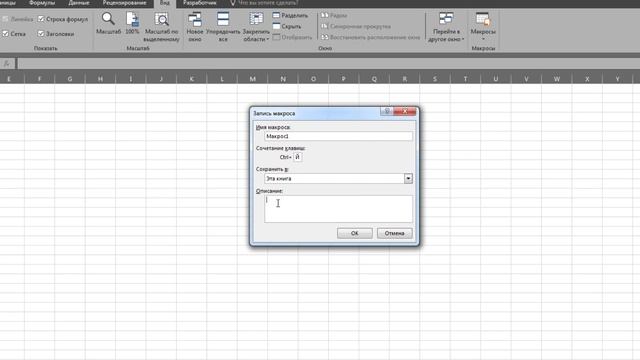Open a Новое окно window
The width and height of the screenshot is (640, 360).
click(195, 27)
